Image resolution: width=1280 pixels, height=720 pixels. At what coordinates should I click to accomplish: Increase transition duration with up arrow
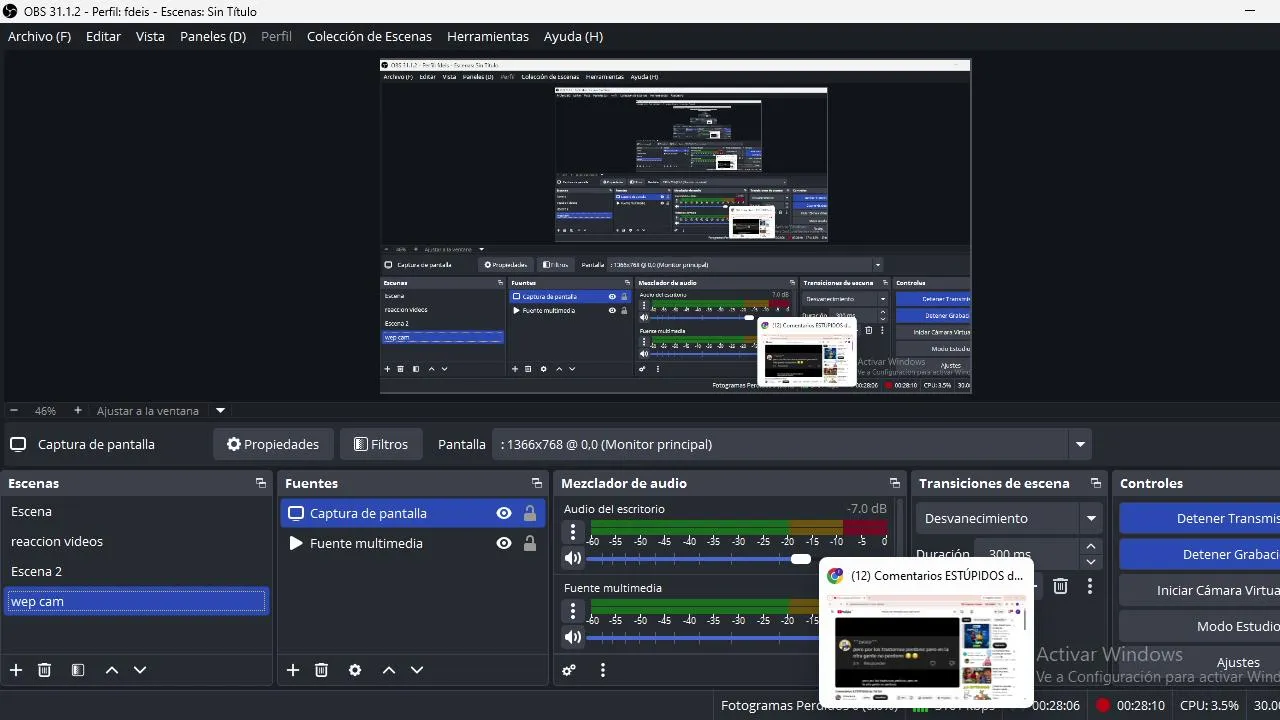[x=1091, y=546]
